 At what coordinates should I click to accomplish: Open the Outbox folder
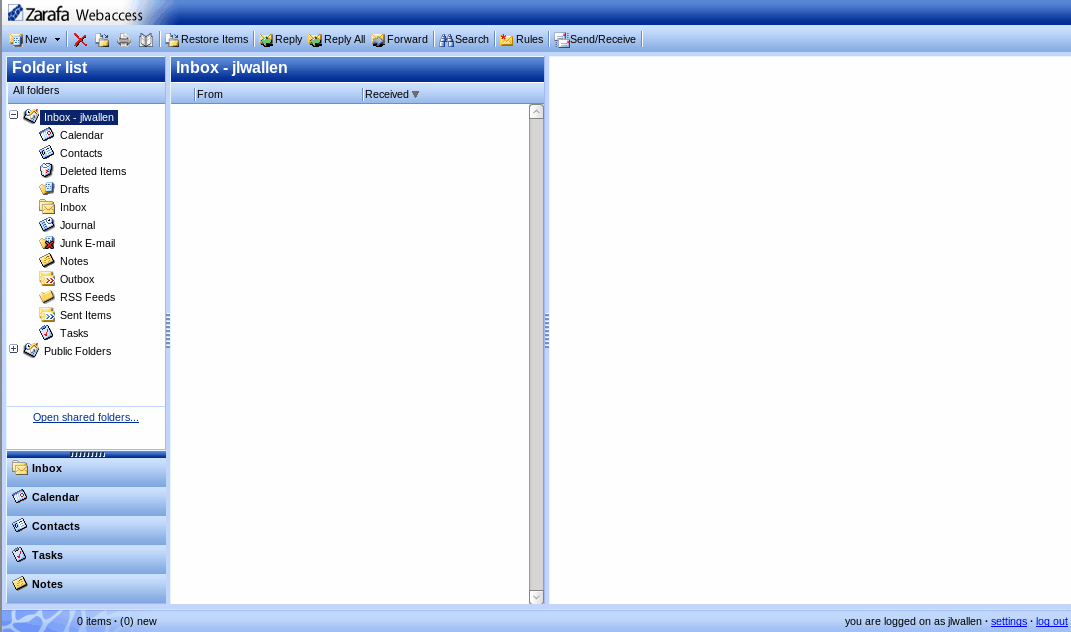(x=76, y=279)
